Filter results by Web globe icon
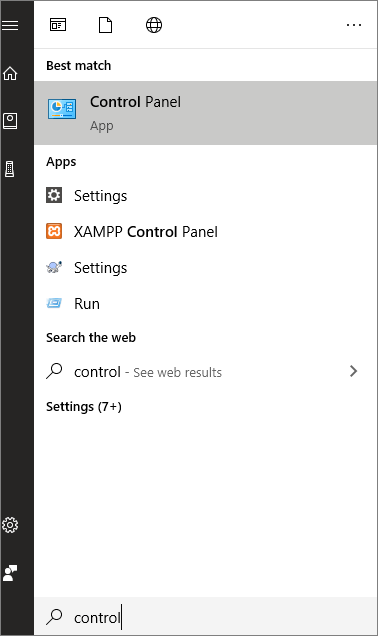This screenshot has width=378, height=636. [x=154, y=25]
